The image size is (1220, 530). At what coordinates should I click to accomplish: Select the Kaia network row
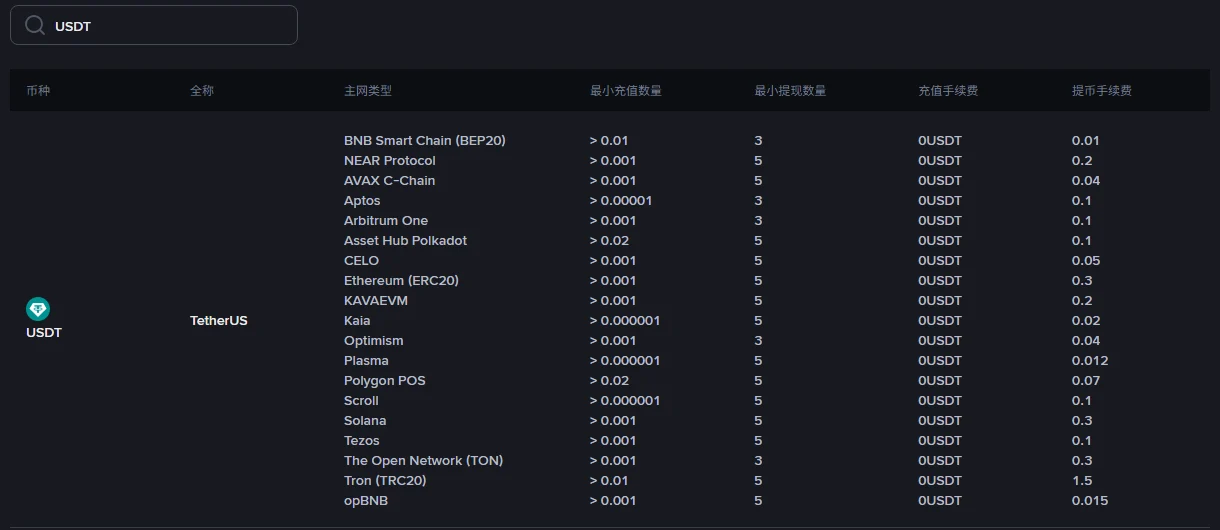tap(357, 321)
